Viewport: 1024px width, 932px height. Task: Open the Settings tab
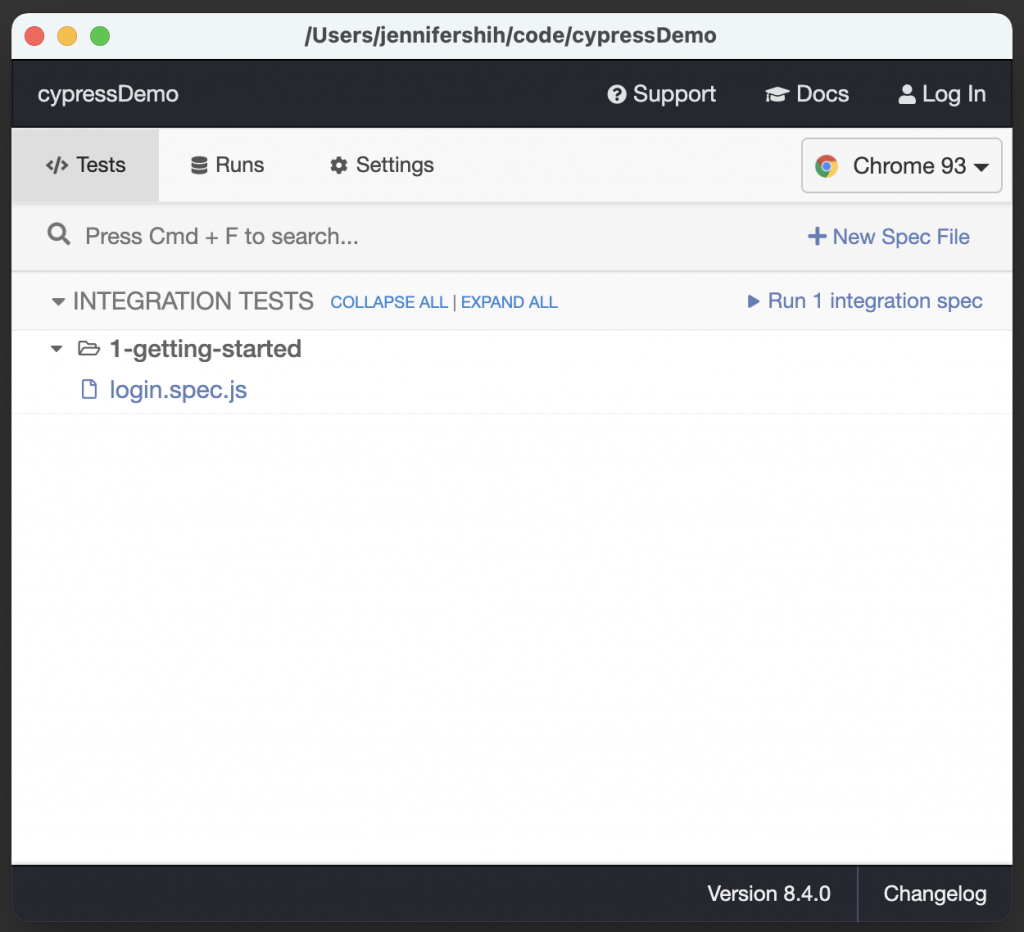(x=381, y=165)
